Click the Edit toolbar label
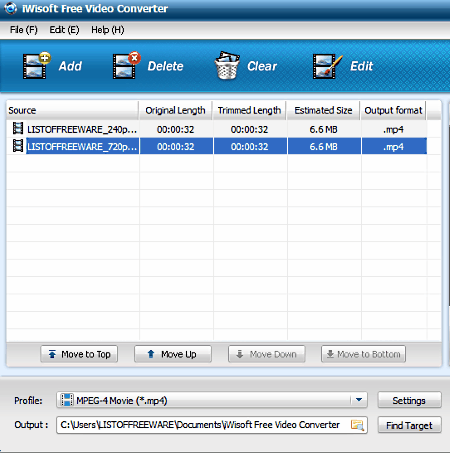450x453 pixels. click(x=361, y=66)
